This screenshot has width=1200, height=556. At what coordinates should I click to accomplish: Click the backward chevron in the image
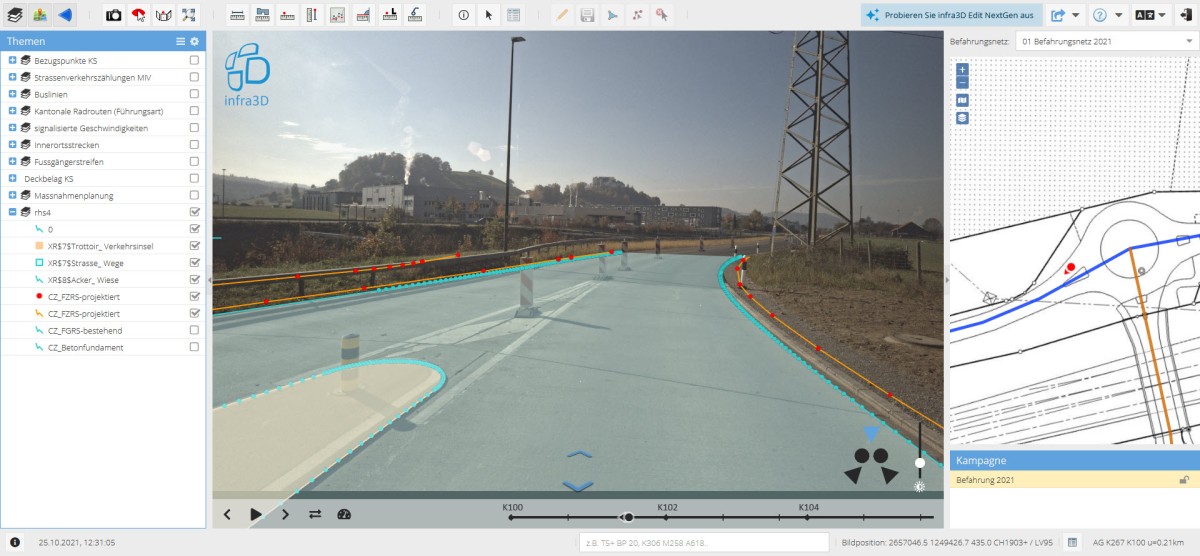coord(579,485)
